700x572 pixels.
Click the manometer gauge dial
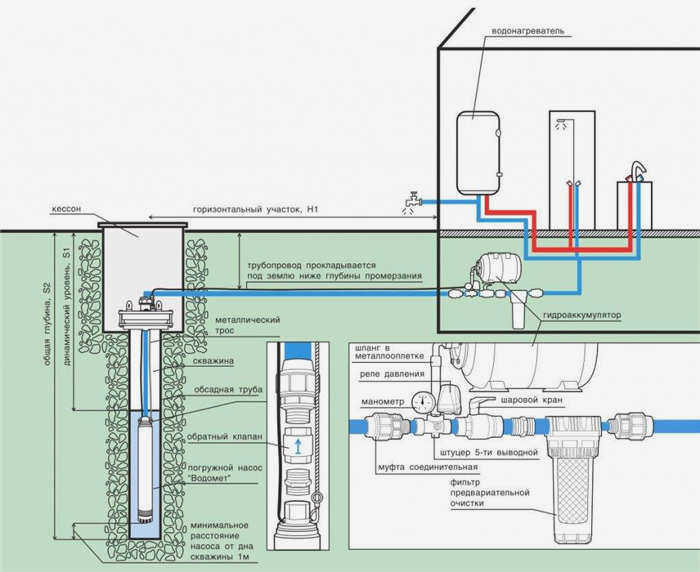click(x=421, y=402)
